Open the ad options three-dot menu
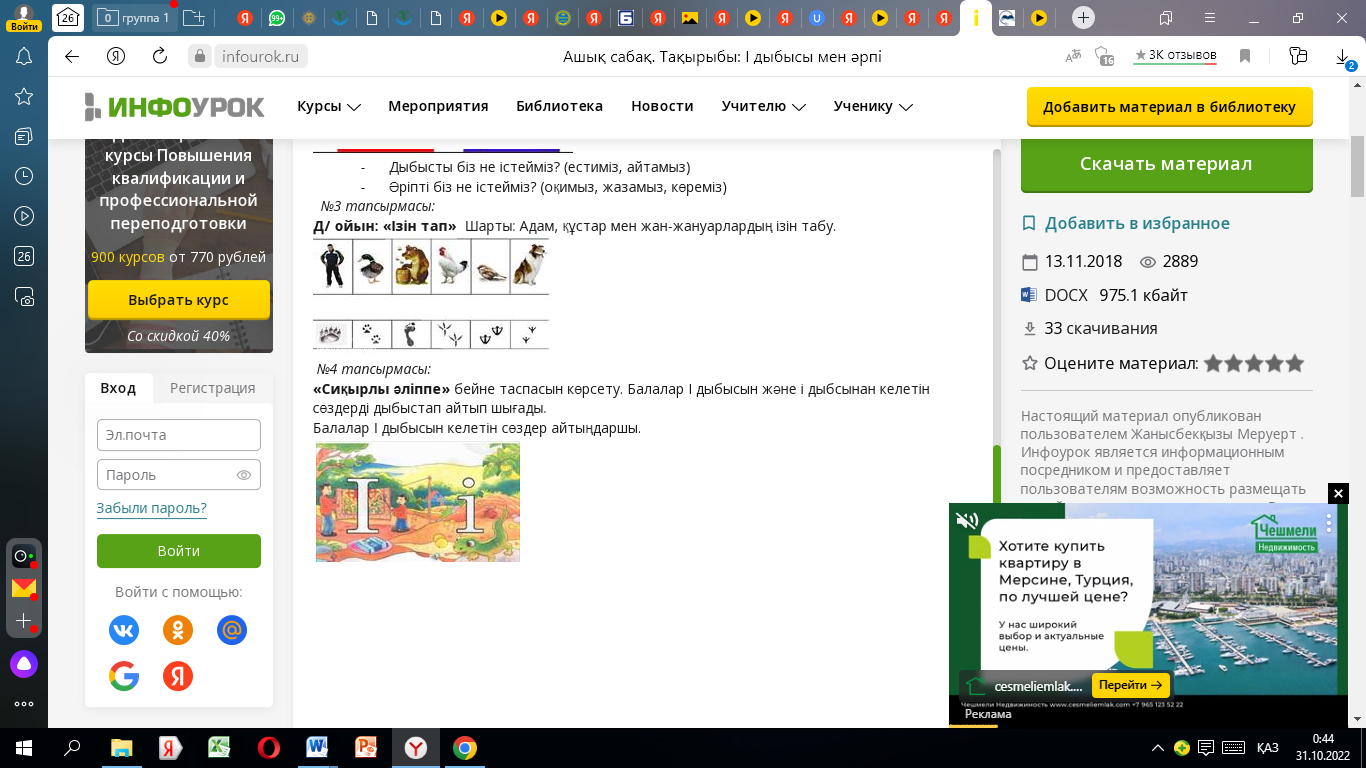 coord(1329,522)
